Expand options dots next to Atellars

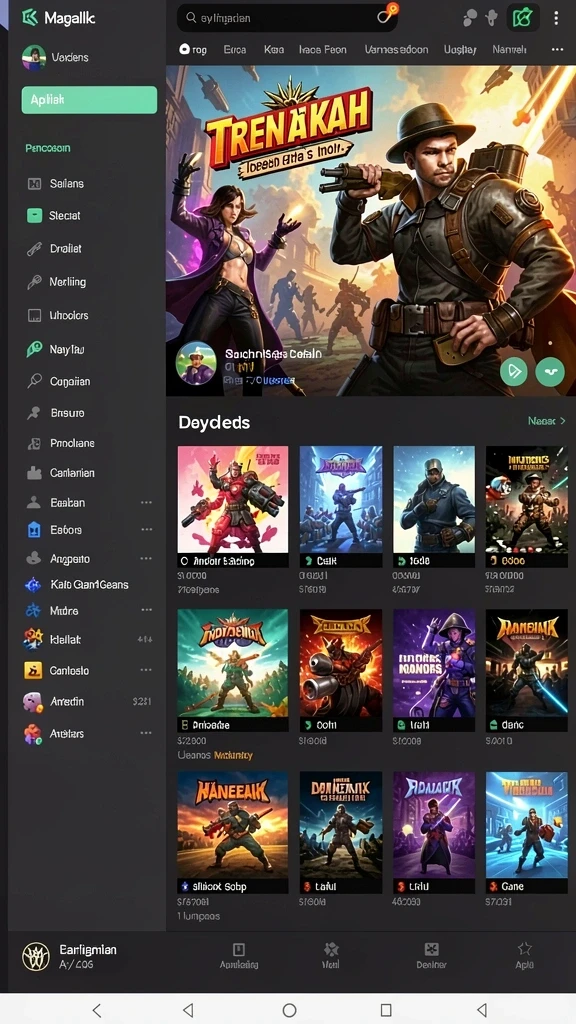click(x=146, y=733)
